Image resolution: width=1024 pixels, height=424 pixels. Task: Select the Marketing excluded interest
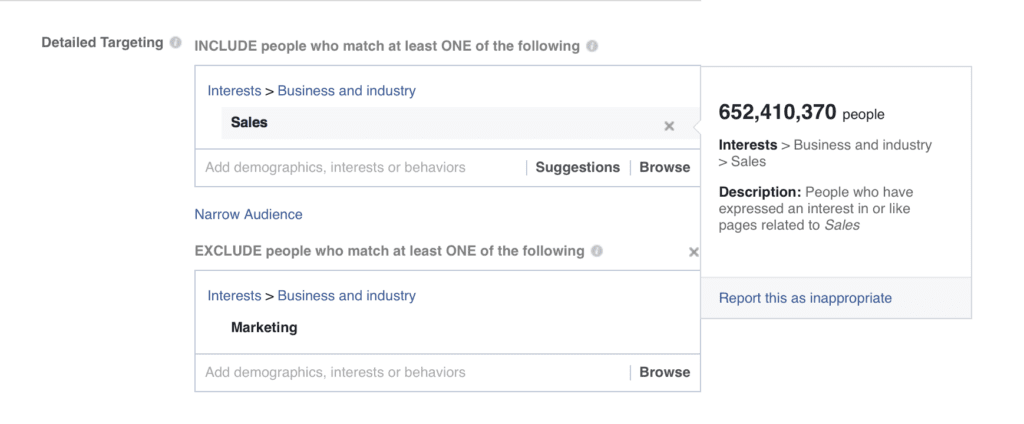(264, 328)
